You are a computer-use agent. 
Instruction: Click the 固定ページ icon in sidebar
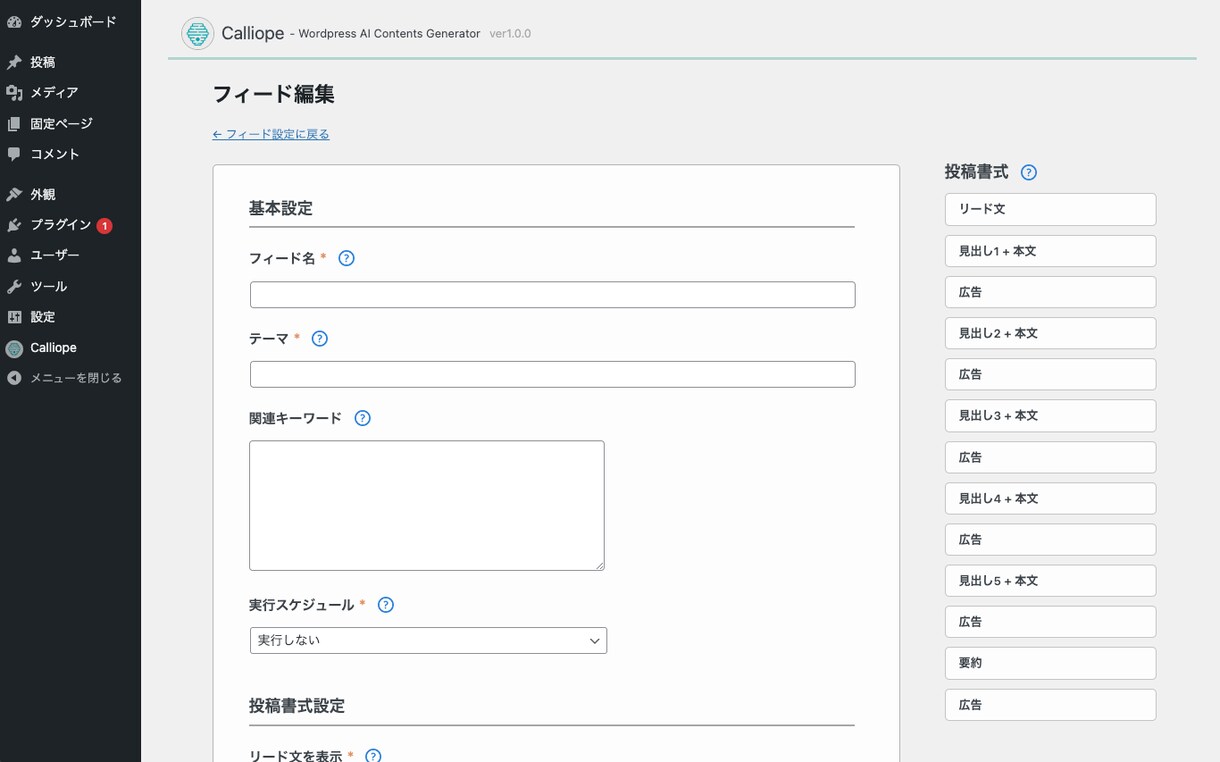[14, 124]
